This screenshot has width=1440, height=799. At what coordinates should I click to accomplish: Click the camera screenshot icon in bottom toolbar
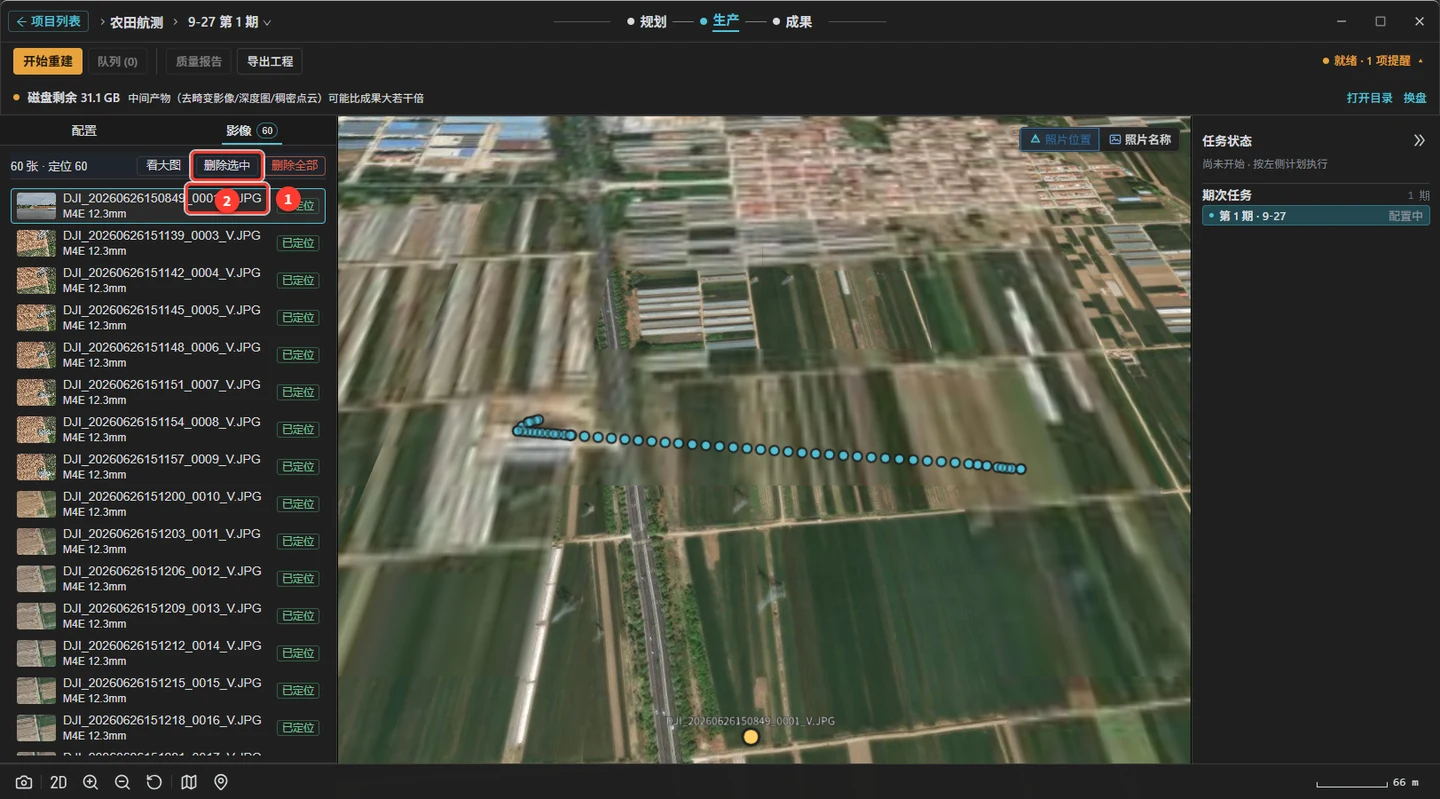point(24,782)
